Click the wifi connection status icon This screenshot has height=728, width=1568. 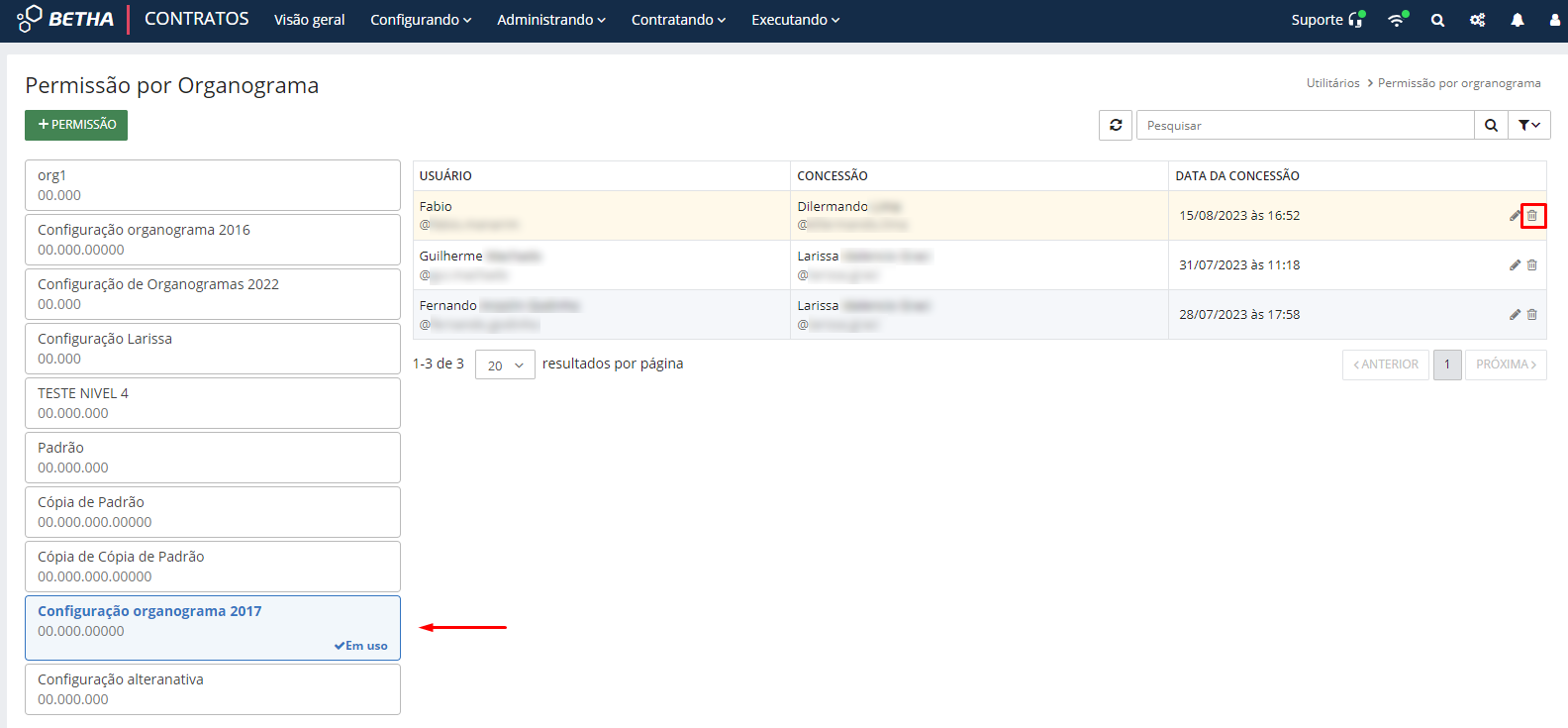(1398, 19)
